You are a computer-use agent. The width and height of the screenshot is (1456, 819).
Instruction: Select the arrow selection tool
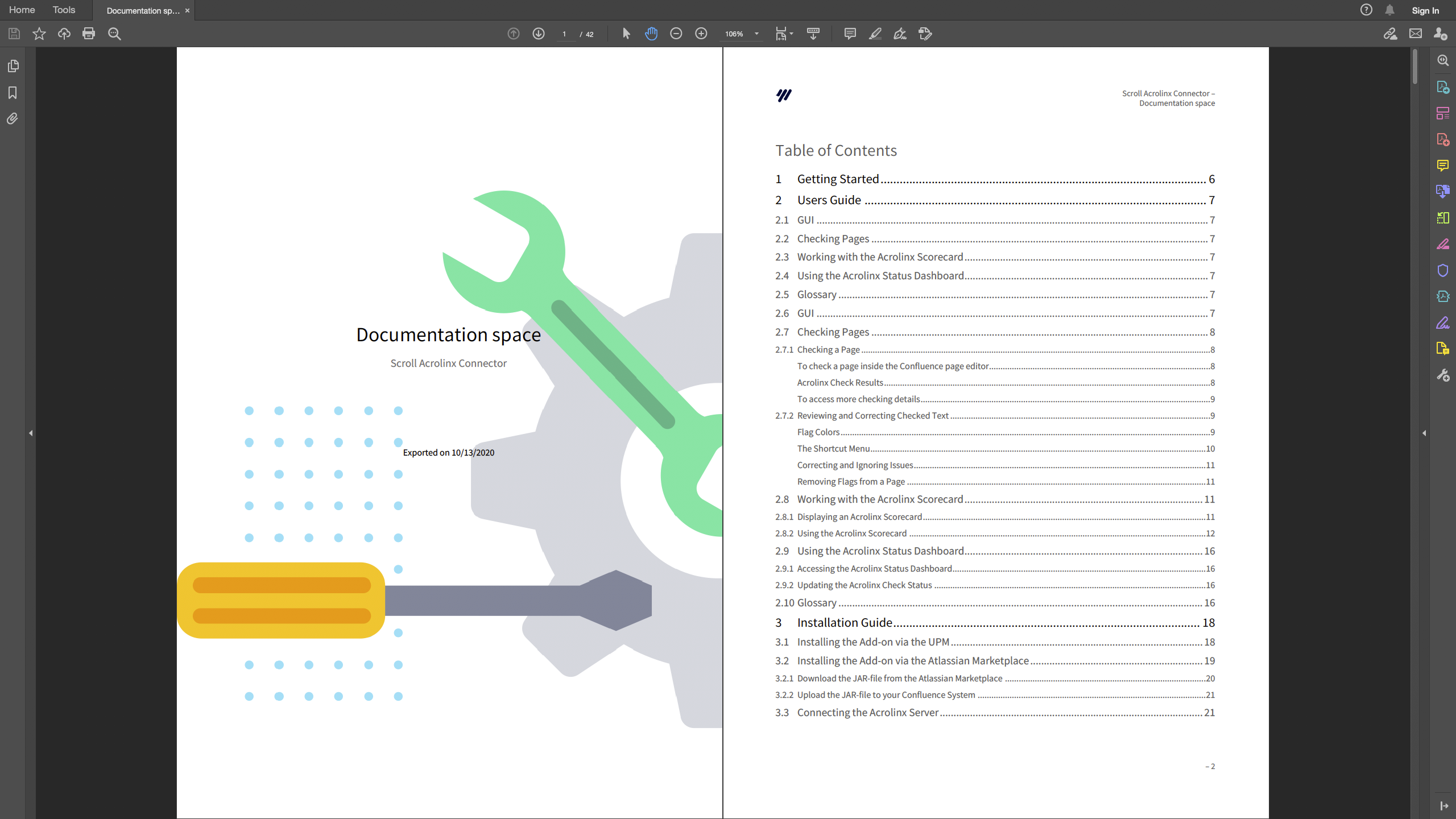(x=626, y=34)
